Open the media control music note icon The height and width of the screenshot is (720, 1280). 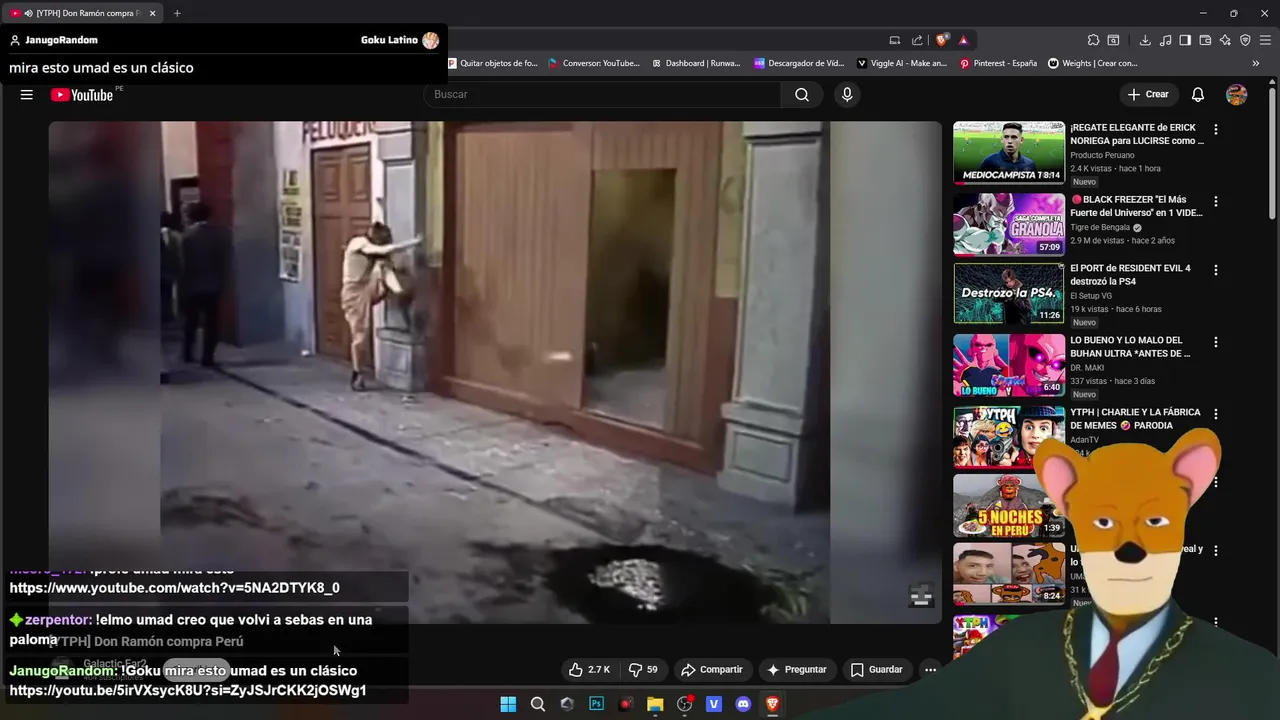pos(1165,40)
